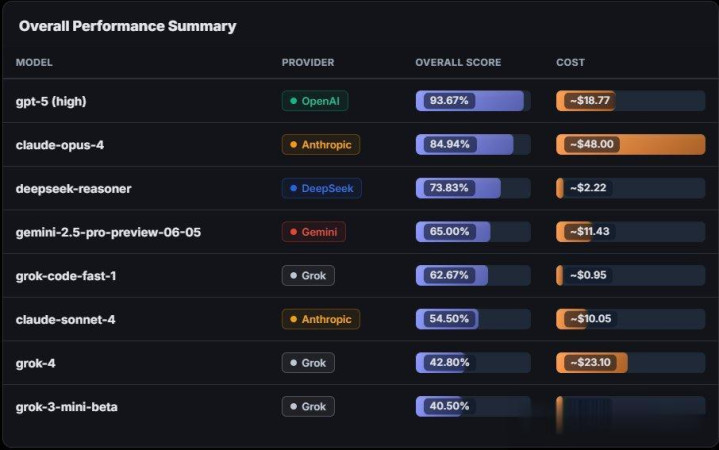
Task: Click the COST column header
Action: click(570, 62)
